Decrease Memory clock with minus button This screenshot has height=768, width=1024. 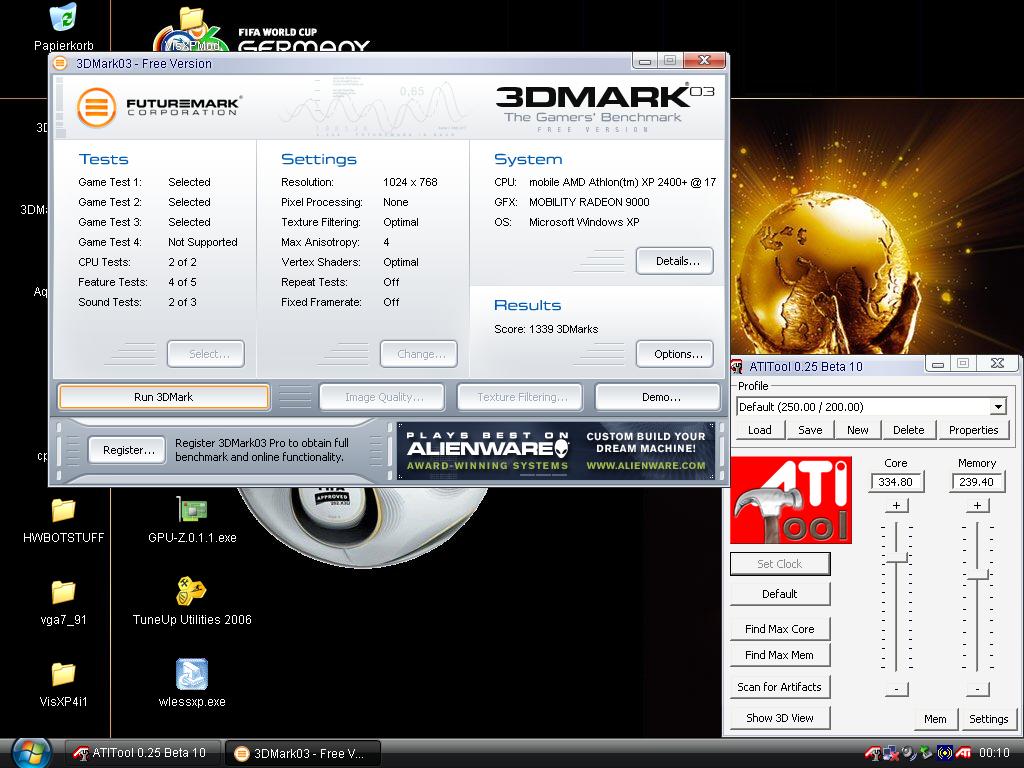(977, 689)
